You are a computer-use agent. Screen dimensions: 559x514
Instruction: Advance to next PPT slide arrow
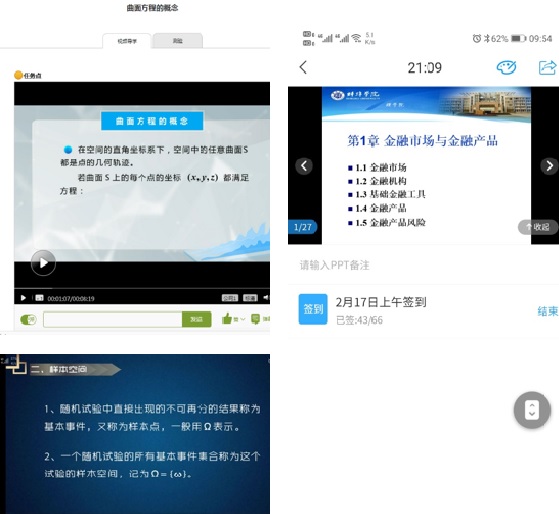pyautogui.click(x=549, y=165)
